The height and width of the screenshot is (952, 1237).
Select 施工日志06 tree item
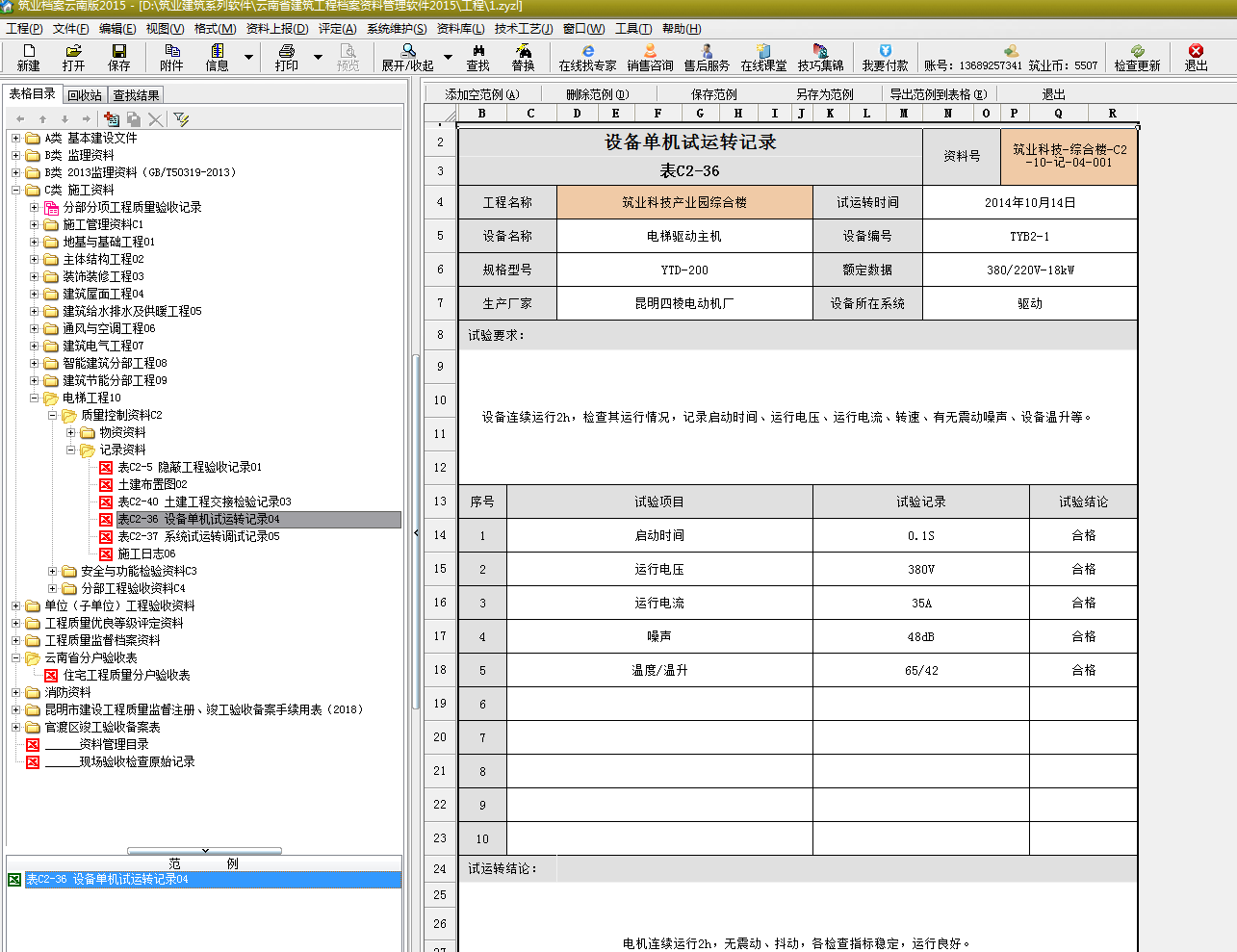pyautogui.click(x=146, y=553)
